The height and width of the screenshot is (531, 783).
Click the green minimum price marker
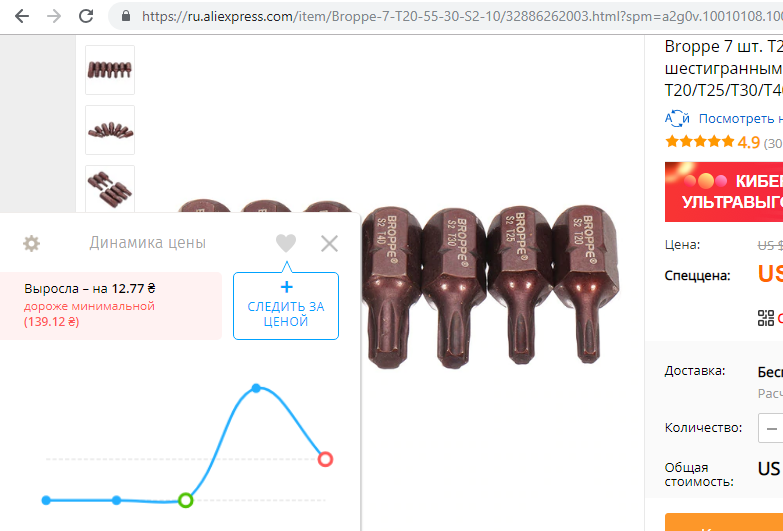click(x=186, y=500)
